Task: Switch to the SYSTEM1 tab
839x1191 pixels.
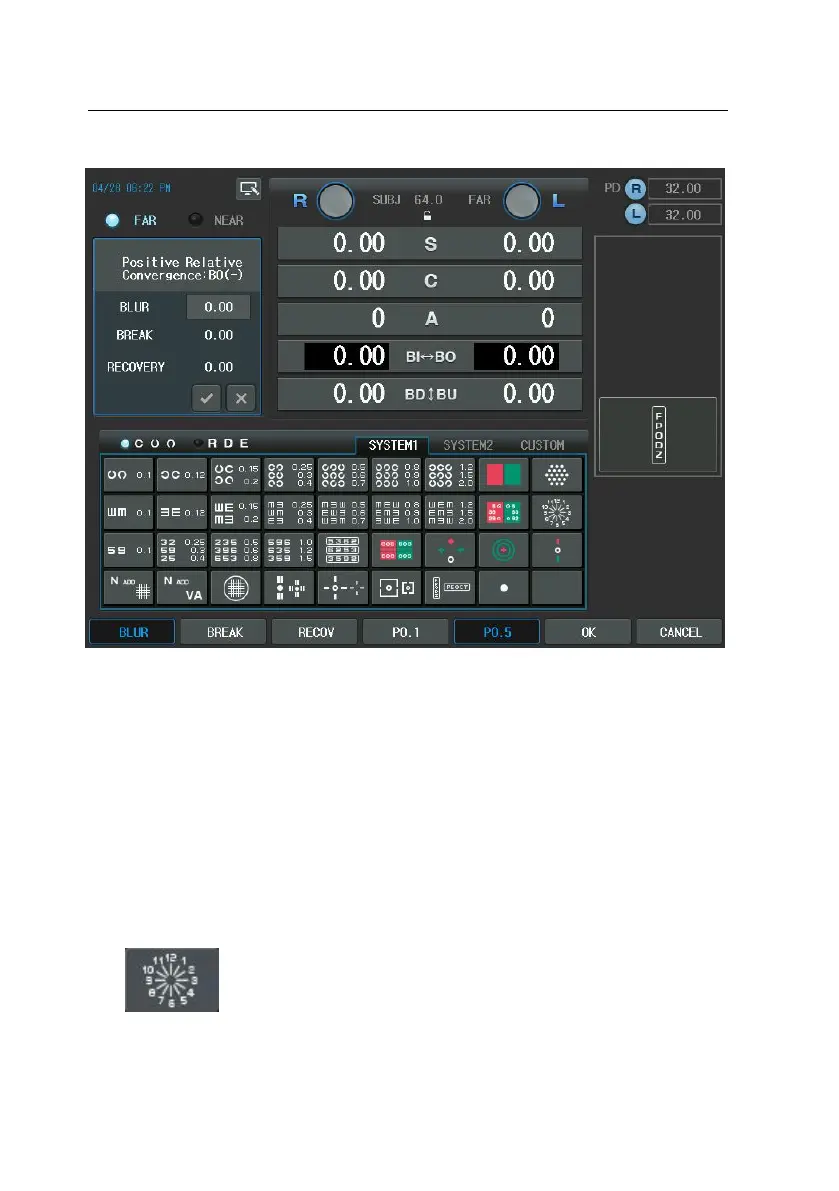Action: (393, 445)
